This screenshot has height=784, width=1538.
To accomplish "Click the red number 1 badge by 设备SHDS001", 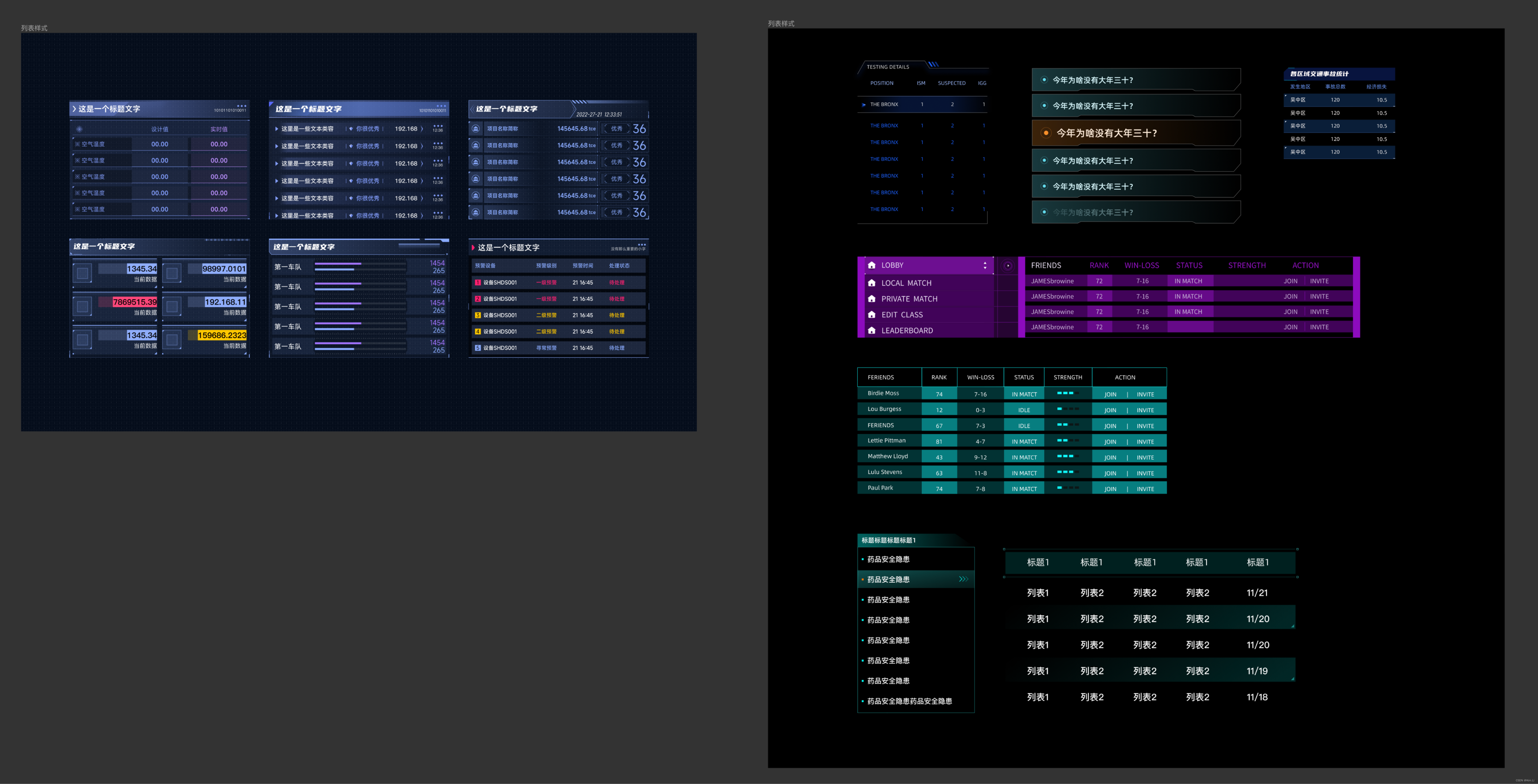I will pos(478,282).
